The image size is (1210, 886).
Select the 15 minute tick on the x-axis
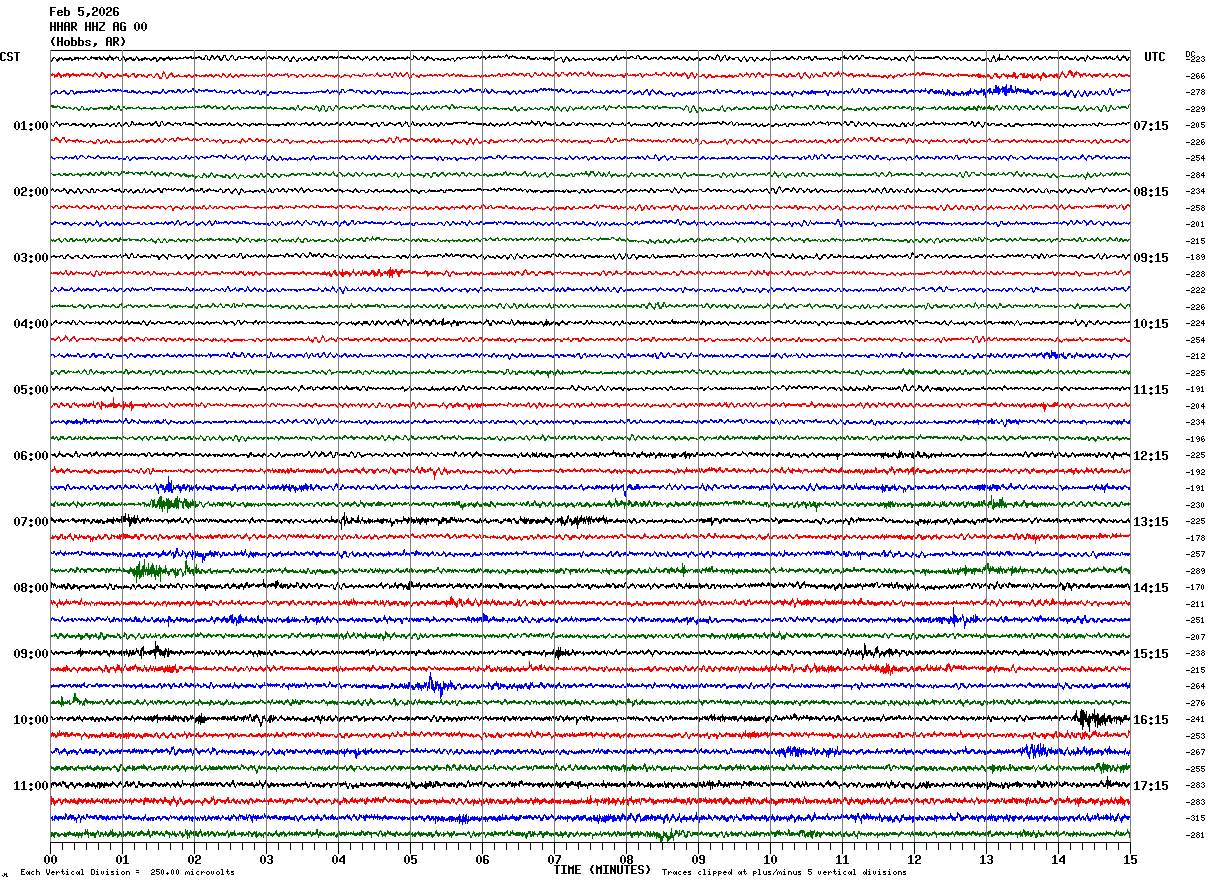[1129, 859]
